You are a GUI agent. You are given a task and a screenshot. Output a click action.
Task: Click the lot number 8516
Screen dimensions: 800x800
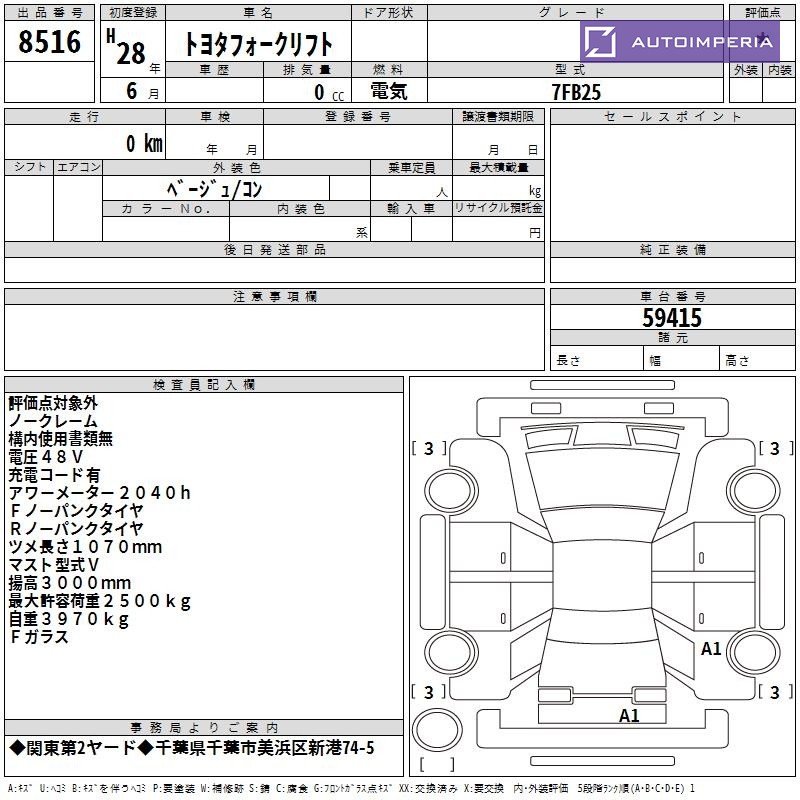[x=49, y=41]
